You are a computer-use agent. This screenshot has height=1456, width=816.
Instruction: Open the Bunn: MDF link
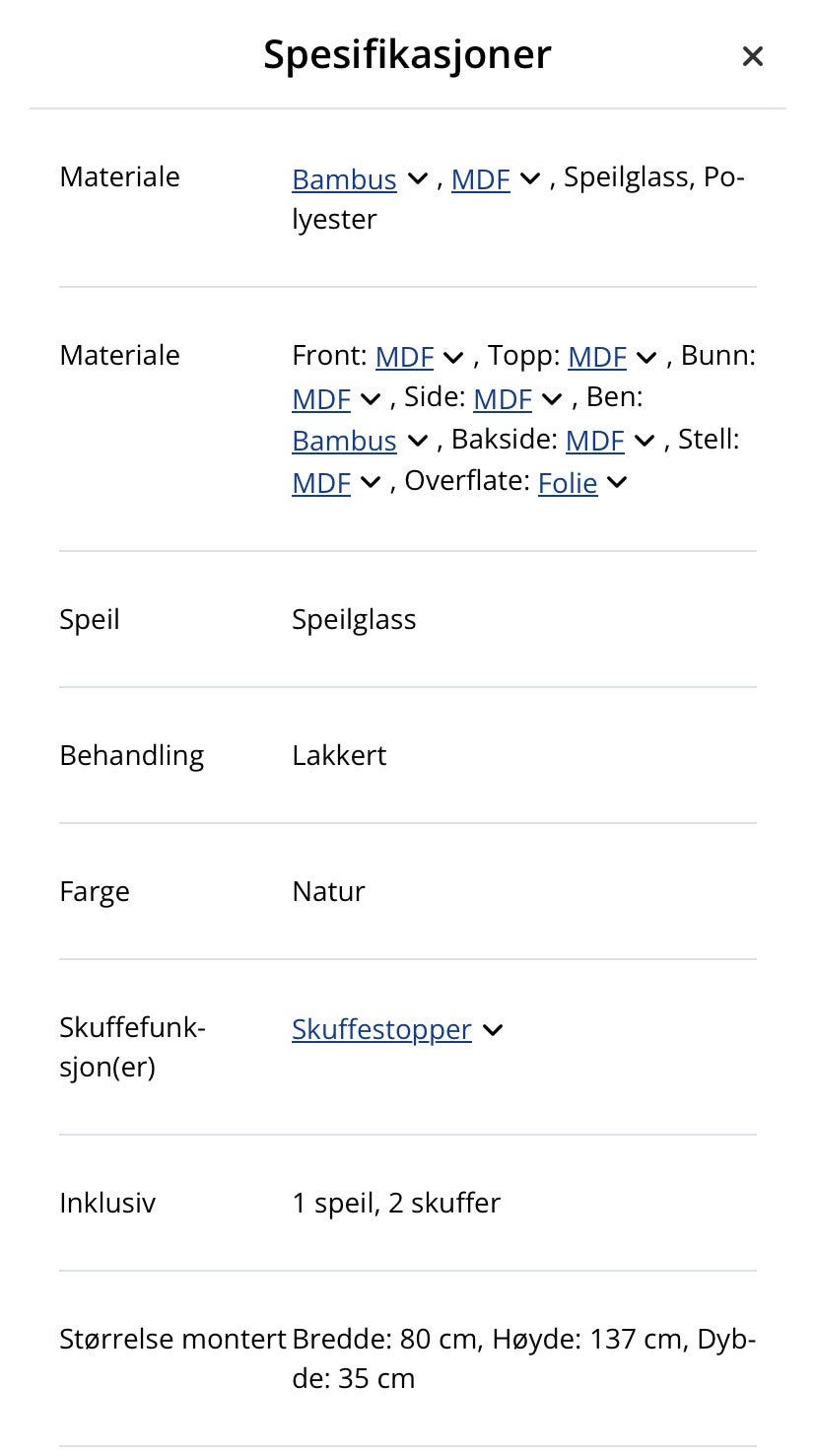(321, 399)
